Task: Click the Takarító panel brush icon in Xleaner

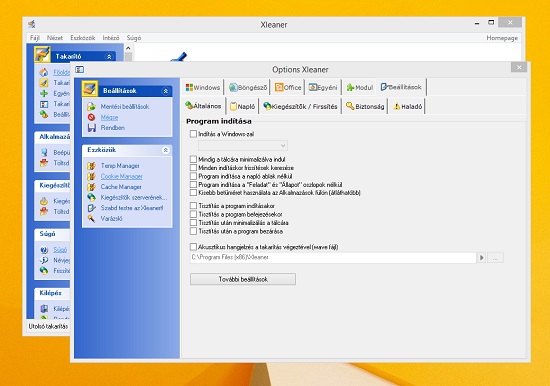Action: (42, 55)
